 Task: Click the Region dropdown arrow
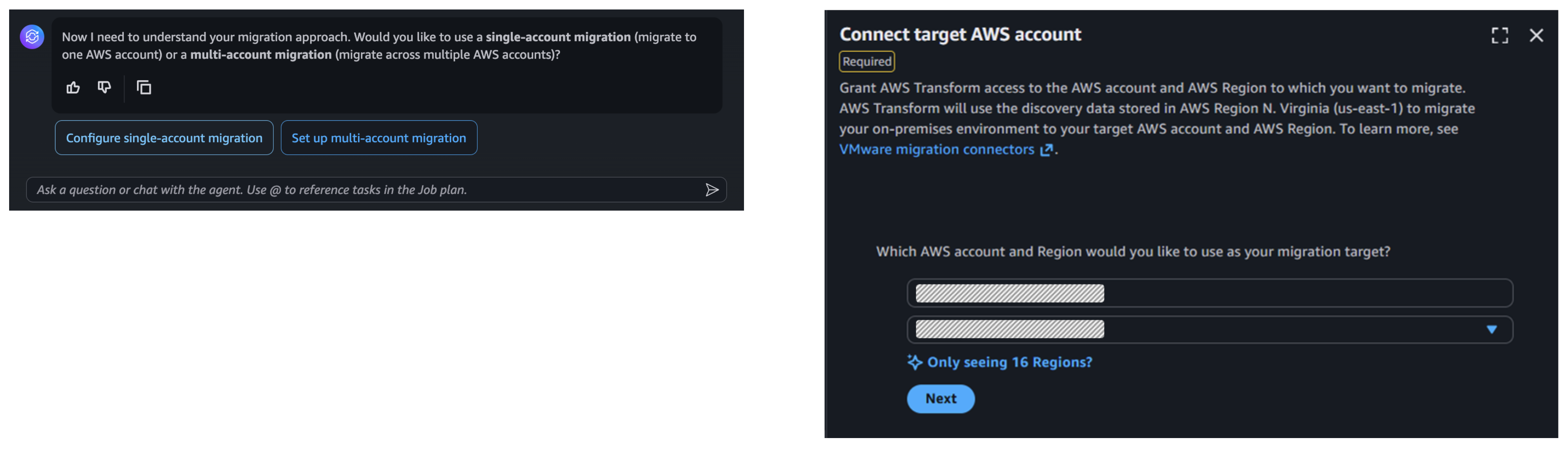coord(1491,330)
